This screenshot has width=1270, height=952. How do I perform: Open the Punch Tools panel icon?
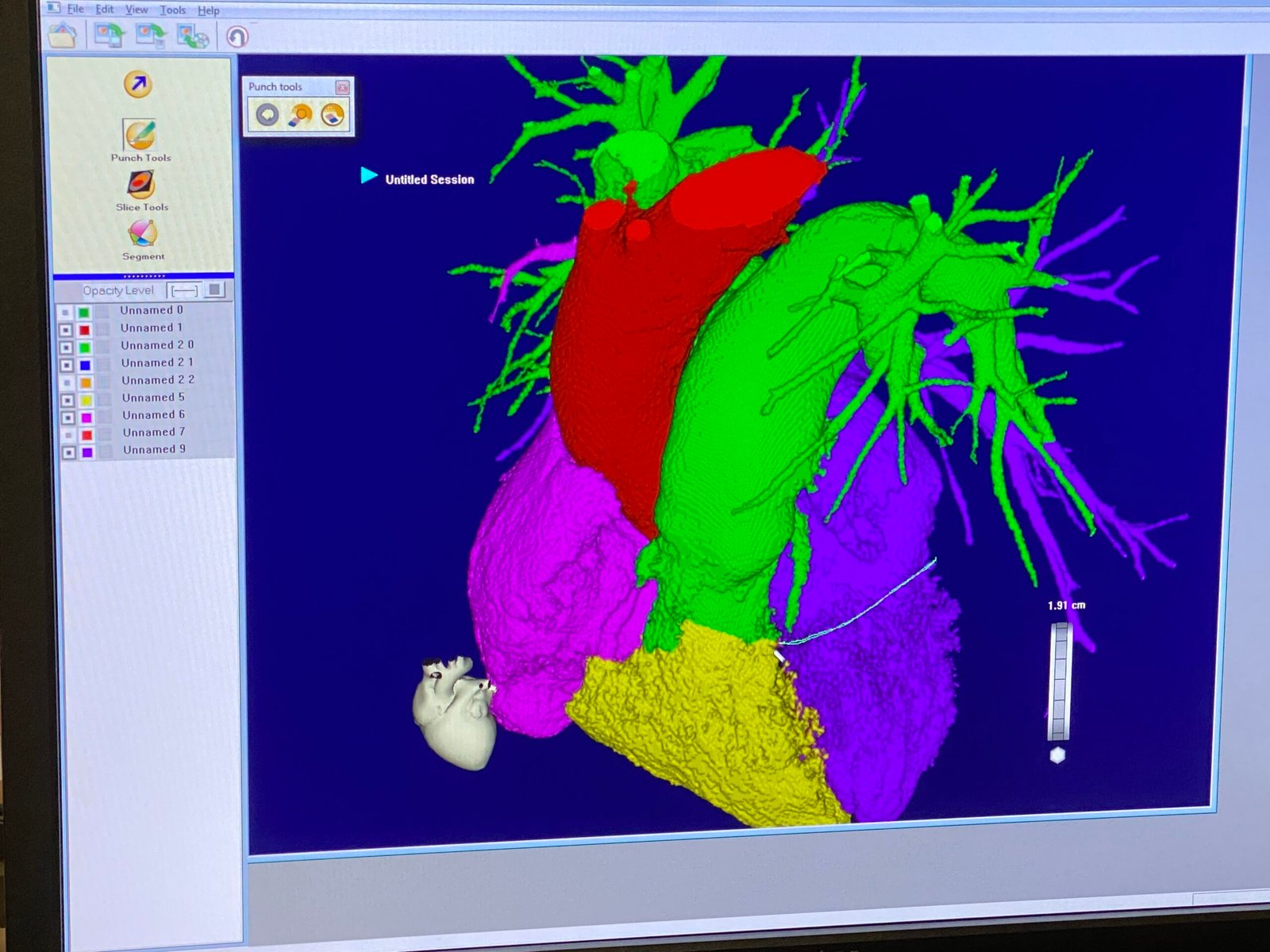140,135
